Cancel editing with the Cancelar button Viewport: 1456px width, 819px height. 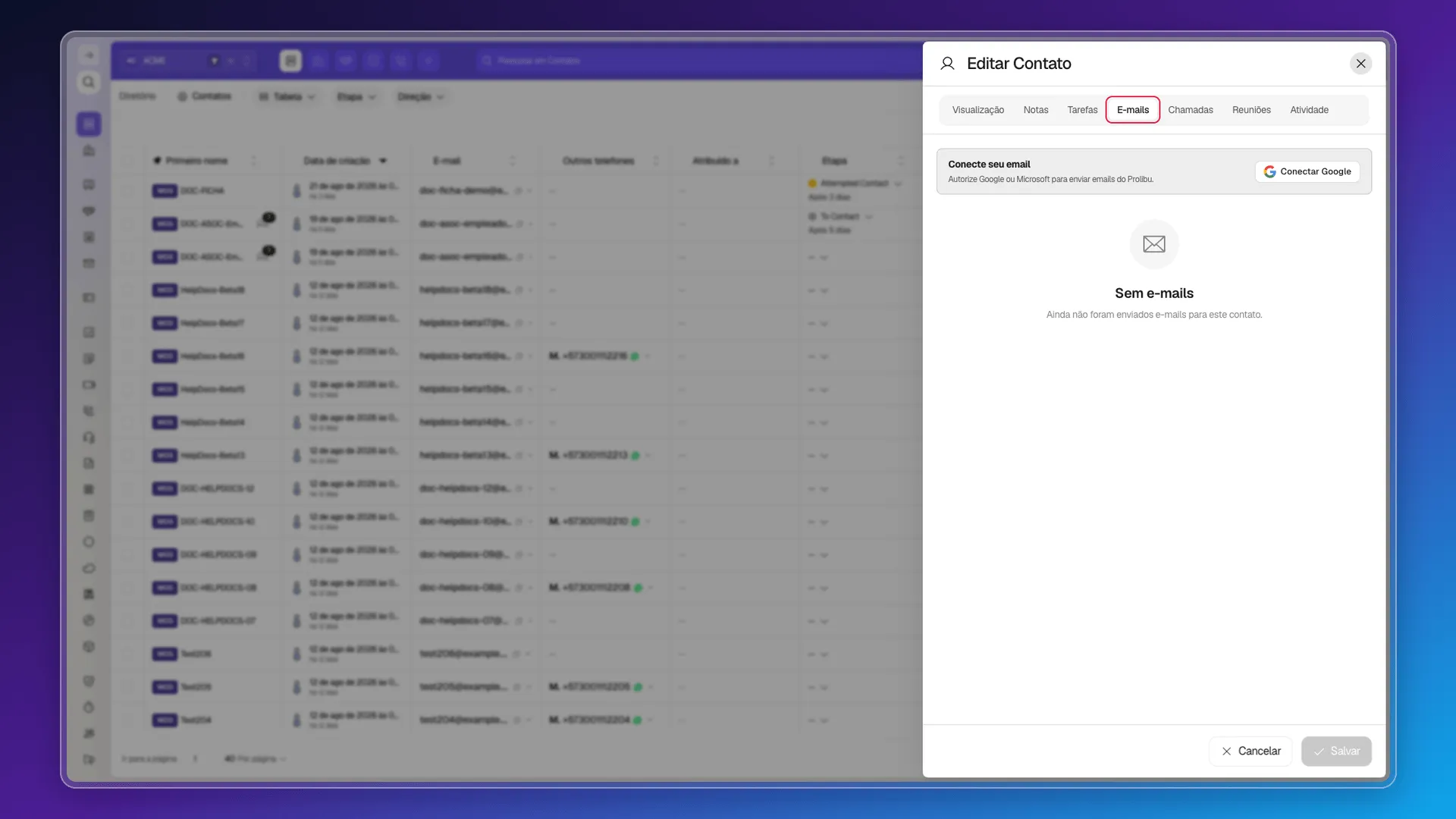click(x=1250, y=751)
